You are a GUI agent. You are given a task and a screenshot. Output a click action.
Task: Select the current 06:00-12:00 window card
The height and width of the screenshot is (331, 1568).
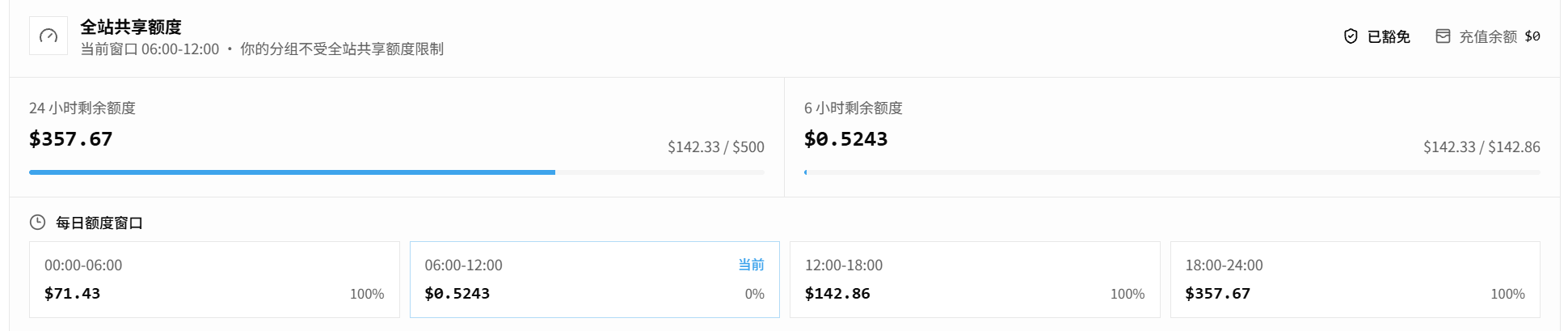coord(595,279)
